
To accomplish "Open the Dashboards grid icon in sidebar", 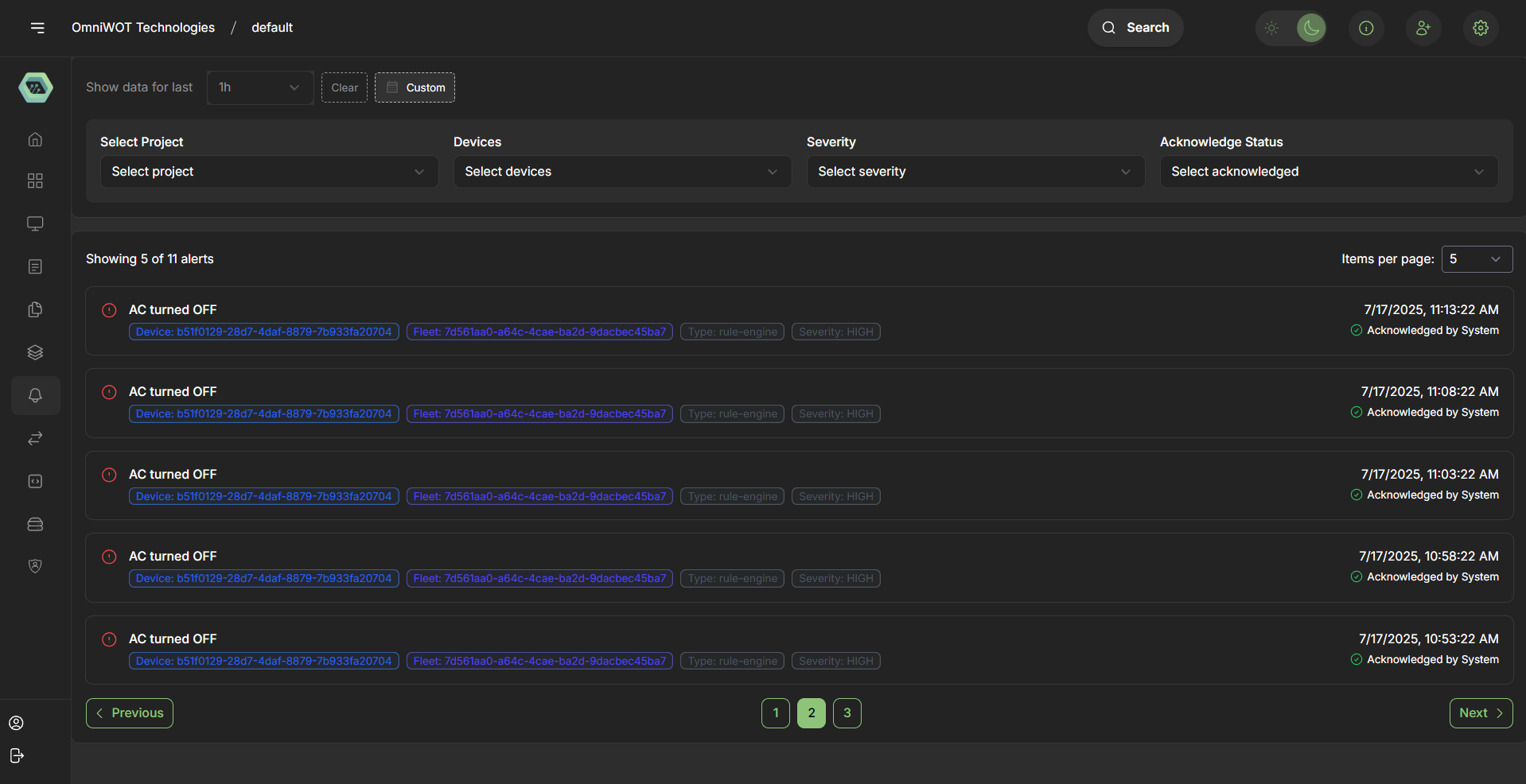I will pyautogui.click(x=35, y=180).
